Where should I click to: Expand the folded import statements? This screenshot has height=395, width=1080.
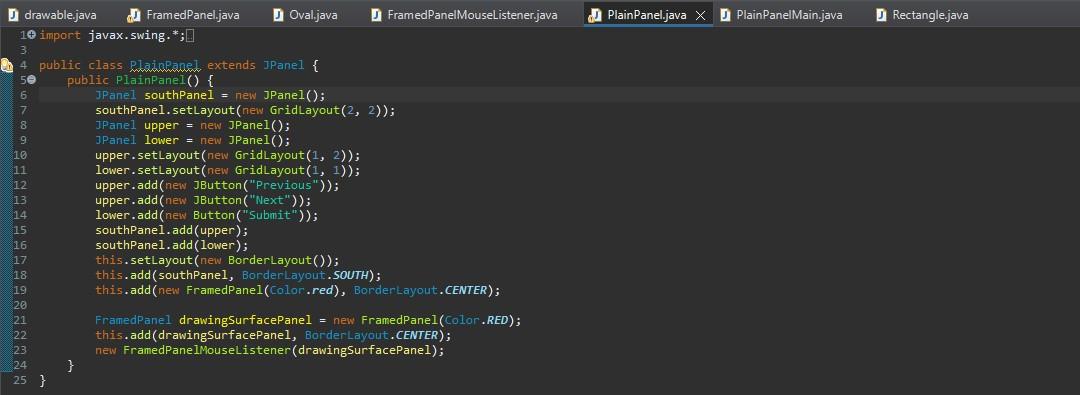tap(31, 34)
